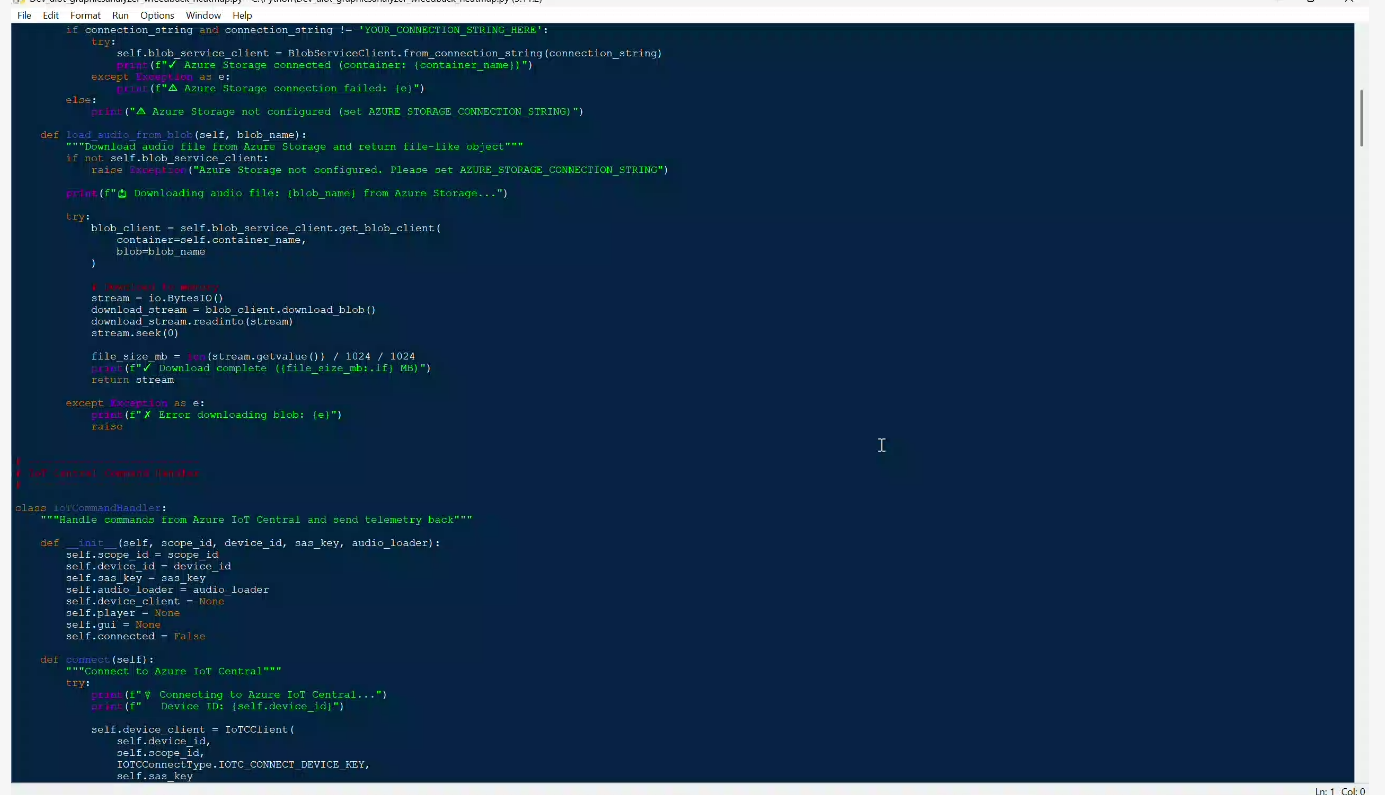Open the Window menu

[x=203, y=16]
